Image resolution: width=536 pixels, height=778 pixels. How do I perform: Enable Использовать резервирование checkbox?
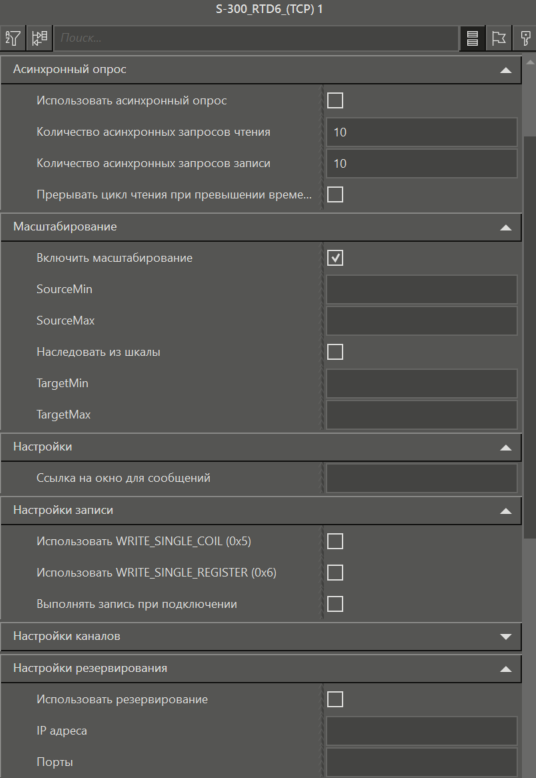[335, 700]
